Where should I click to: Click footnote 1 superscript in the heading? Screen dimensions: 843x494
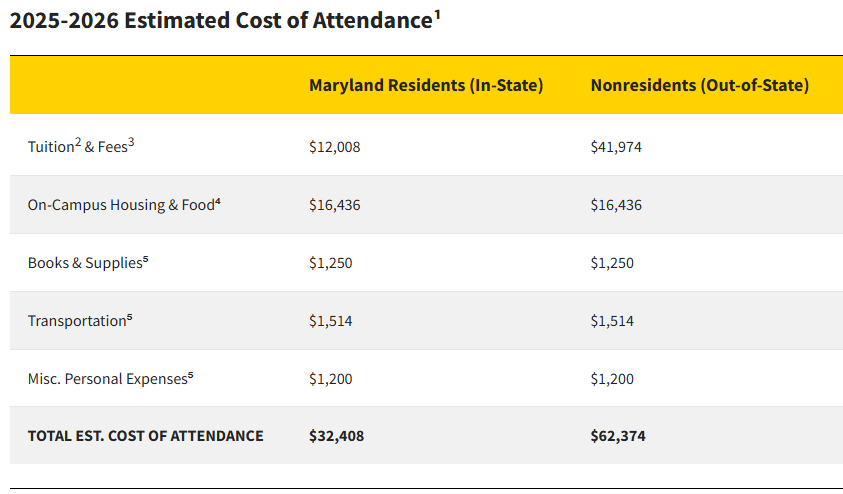click(x=437, y=15)
